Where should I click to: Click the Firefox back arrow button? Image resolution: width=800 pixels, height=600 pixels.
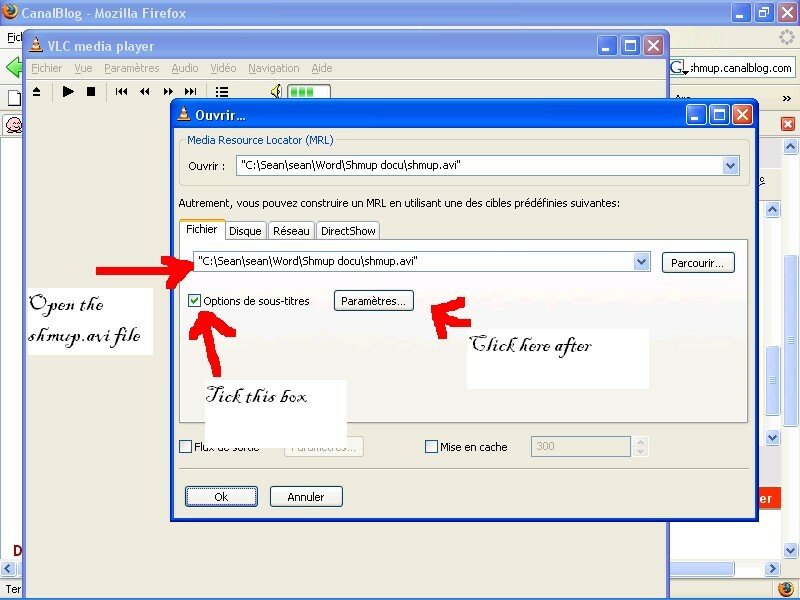pos(13,67)
